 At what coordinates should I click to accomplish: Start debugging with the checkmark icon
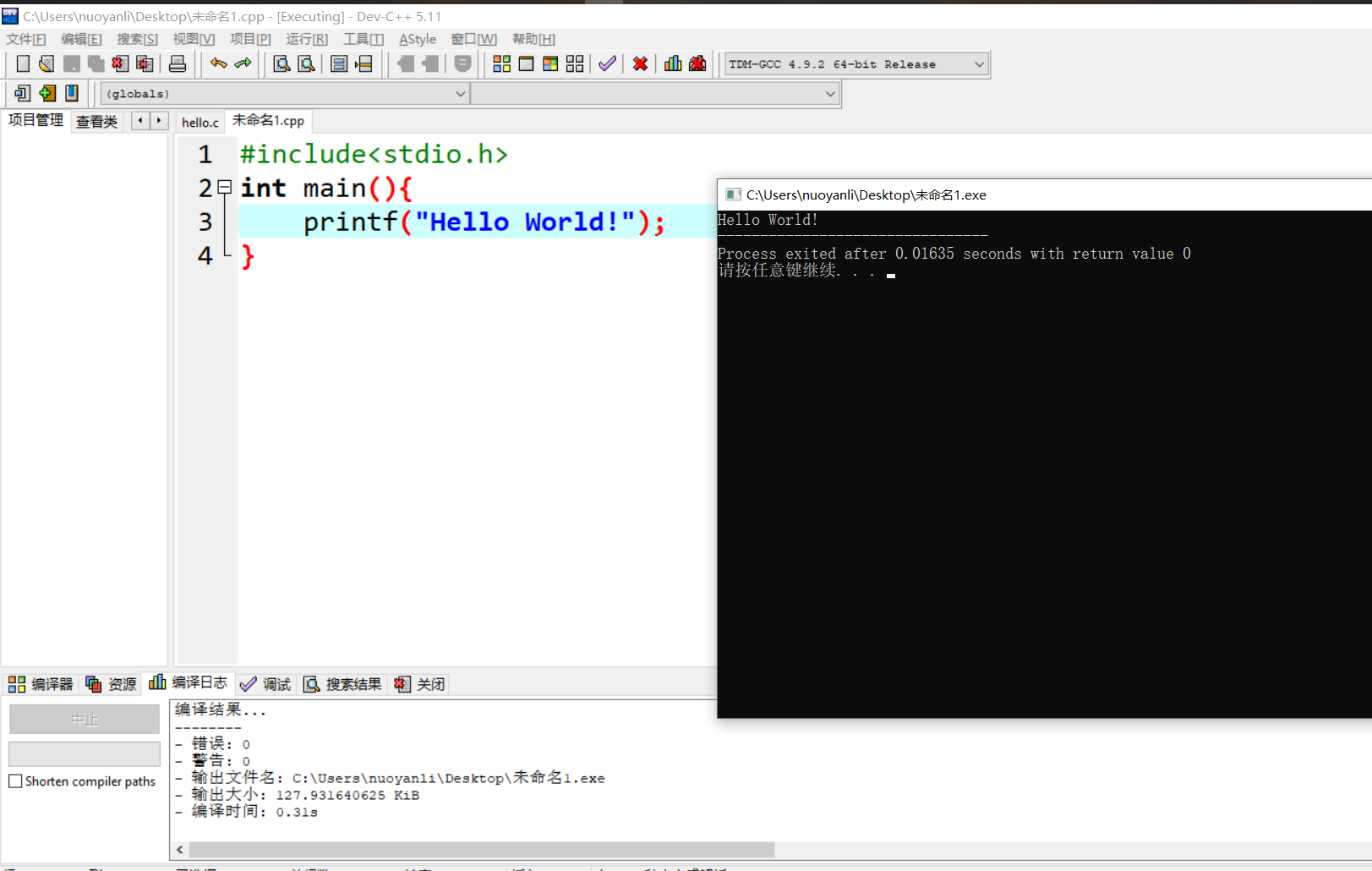607,63
